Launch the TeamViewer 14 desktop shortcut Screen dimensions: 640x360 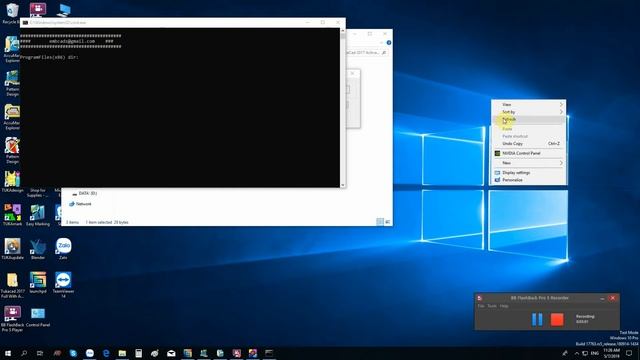coord(63,285)
